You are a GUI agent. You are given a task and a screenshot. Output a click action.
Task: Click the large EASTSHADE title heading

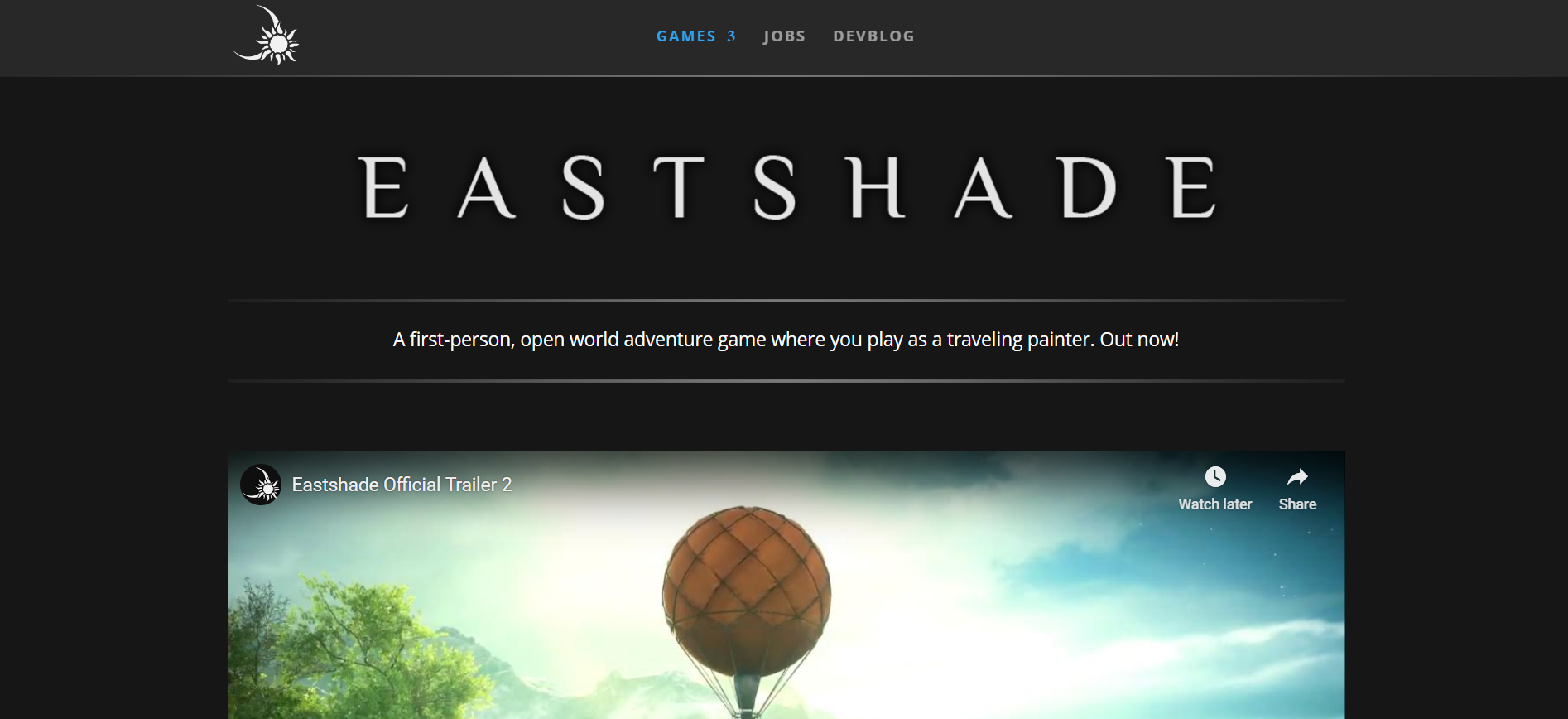coord(786,188)
